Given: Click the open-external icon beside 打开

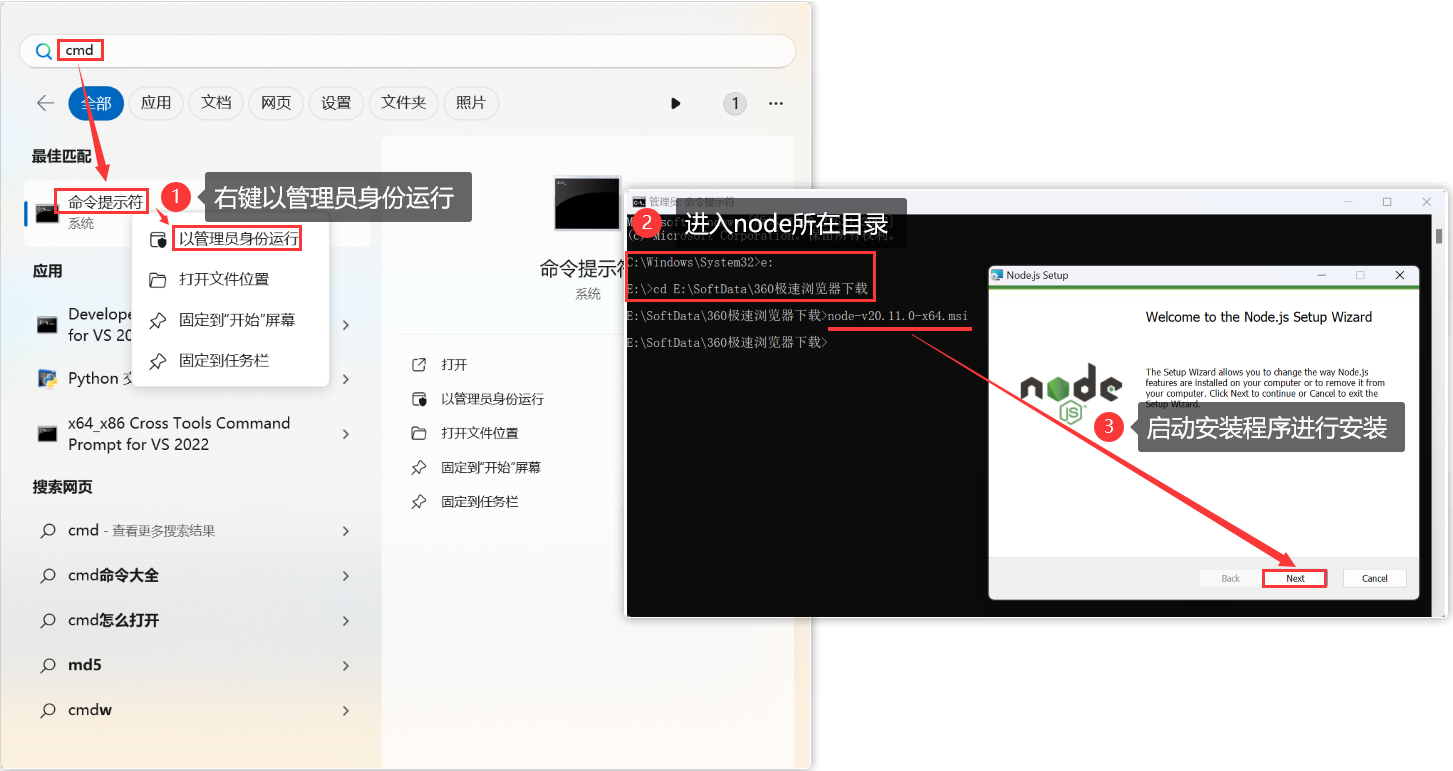Looking at the screenshot, I should (420, 365).
